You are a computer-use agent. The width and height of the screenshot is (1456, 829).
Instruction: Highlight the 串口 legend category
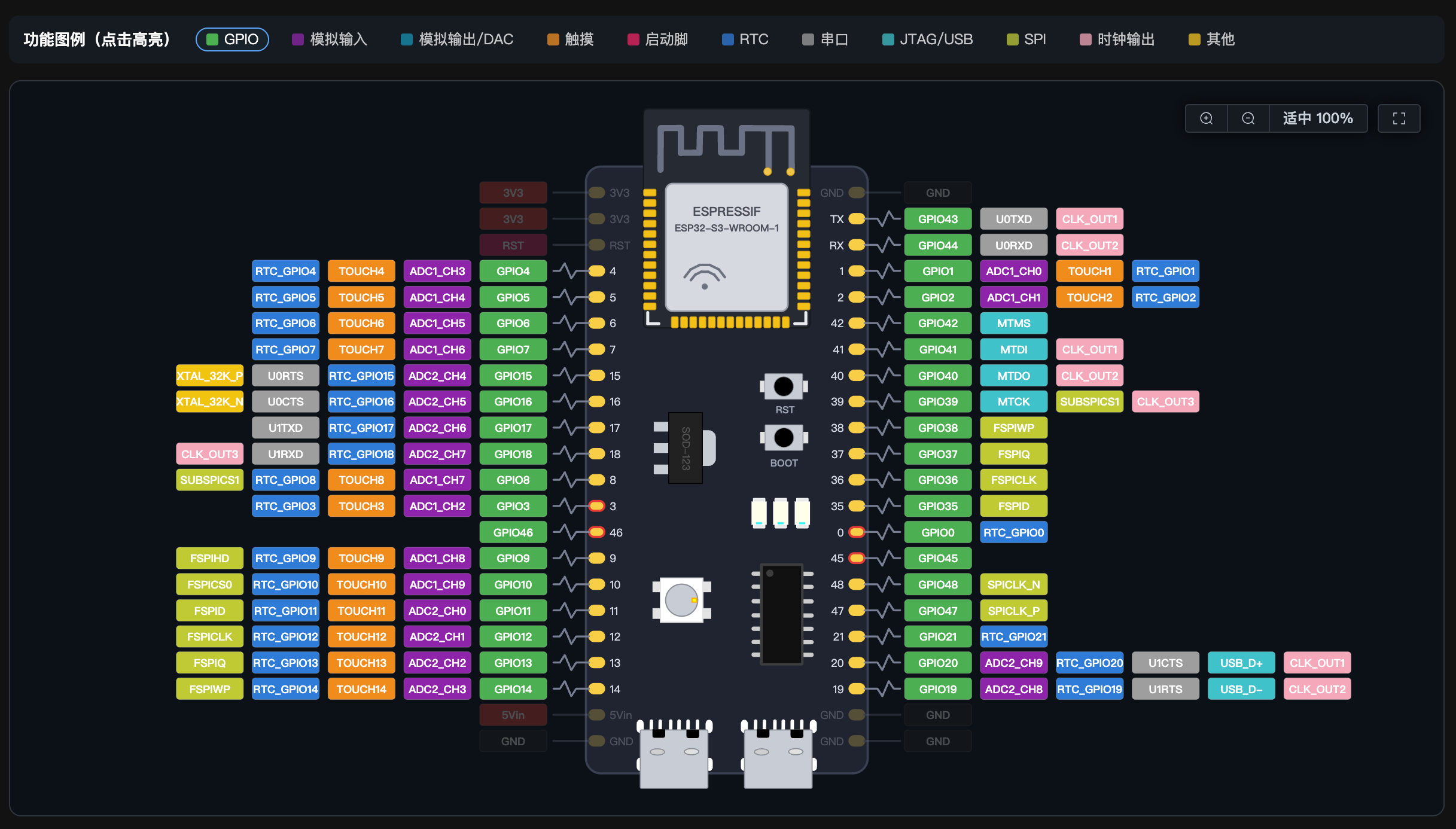click(x=826, y=39)
